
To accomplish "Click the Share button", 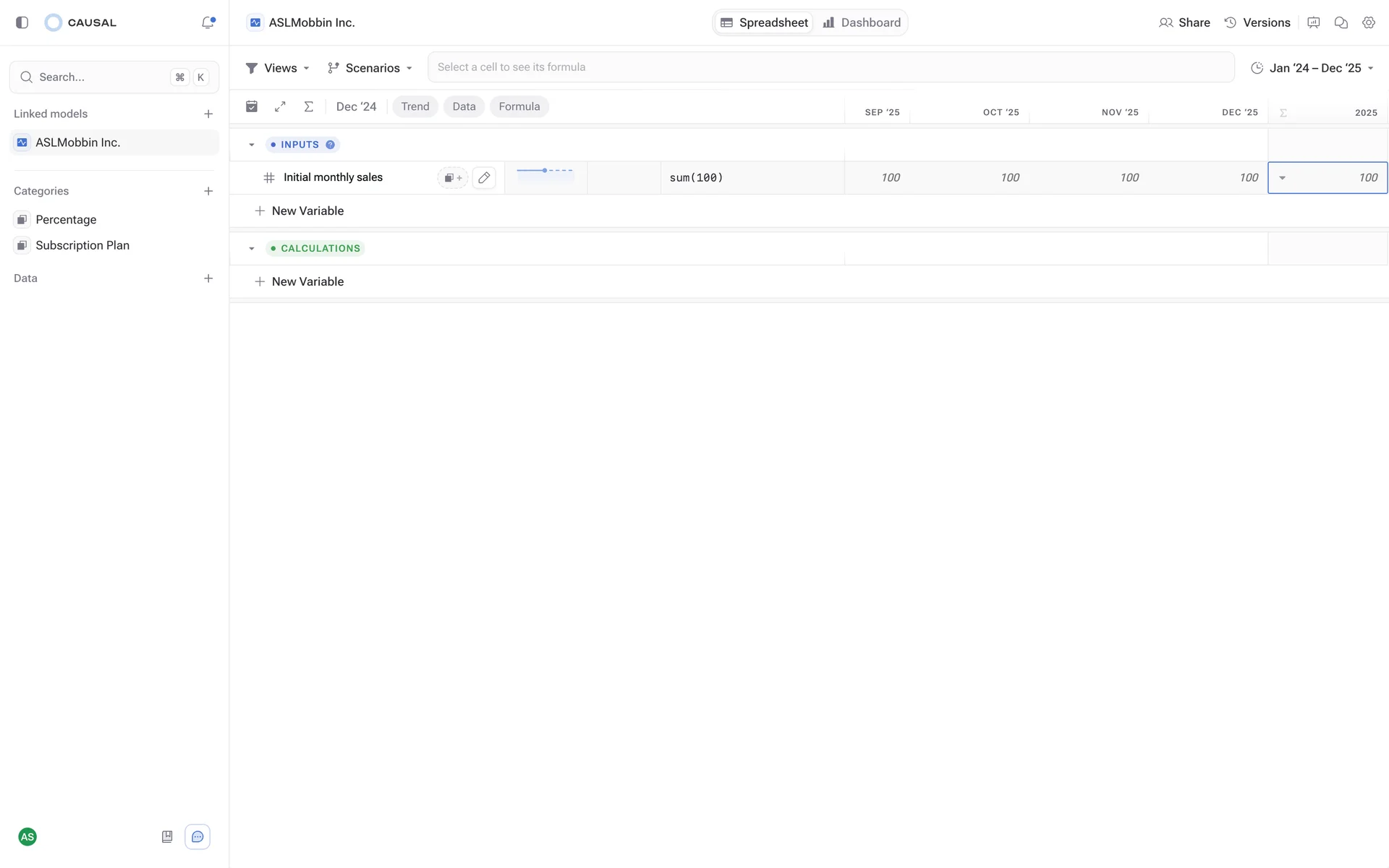I will pyautogui.click(x=1184, y=22).
